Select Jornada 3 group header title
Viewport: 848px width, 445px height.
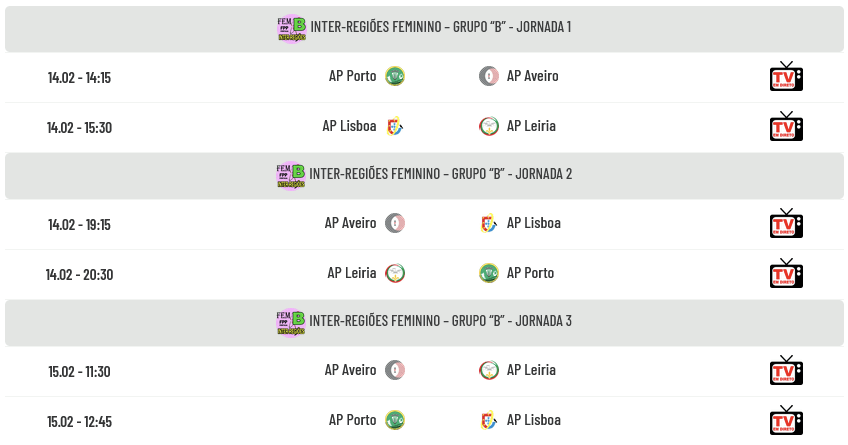pyautogui.click(x=440, y=321)
